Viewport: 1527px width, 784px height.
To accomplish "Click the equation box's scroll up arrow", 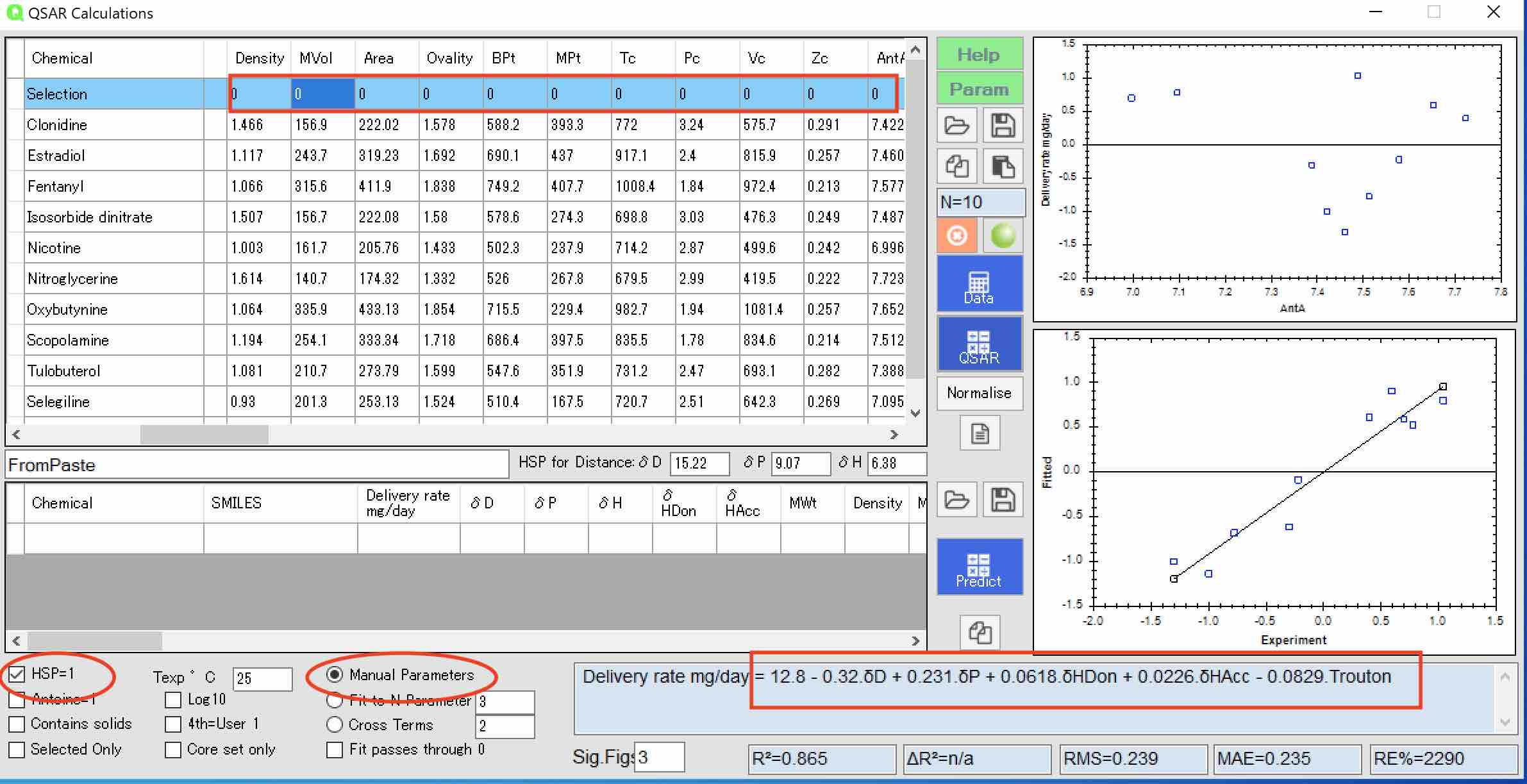I will click(x=1505, y=677).
